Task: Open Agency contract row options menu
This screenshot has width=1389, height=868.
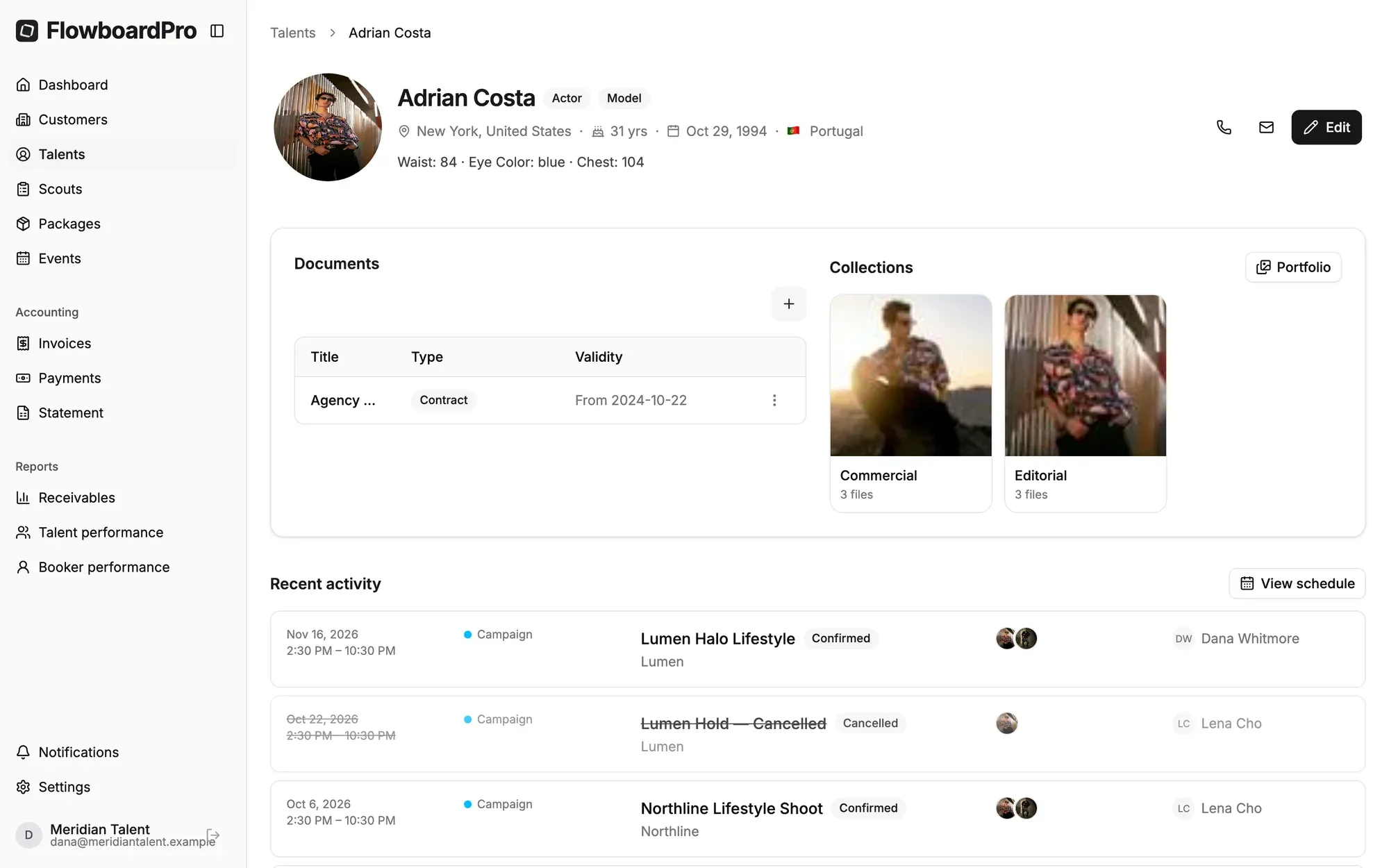Action: click(x=774, y=400)
